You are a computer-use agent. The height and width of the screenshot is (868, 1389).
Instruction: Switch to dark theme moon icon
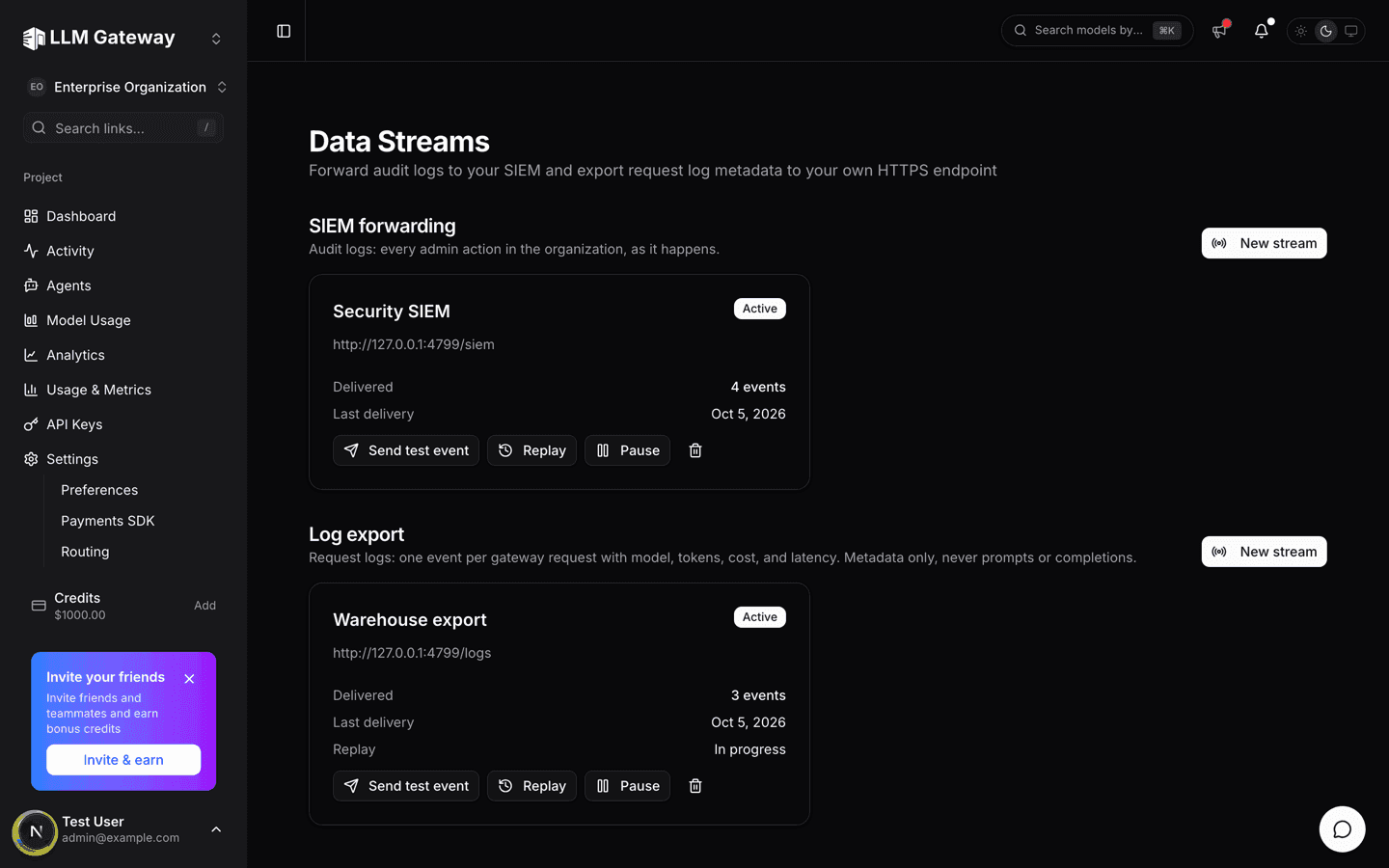tap(1326, 31)
